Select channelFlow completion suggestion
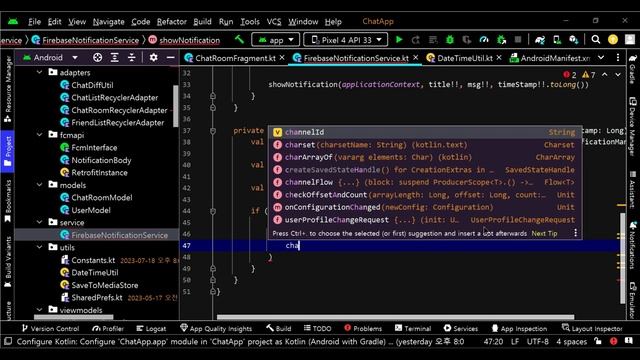The height and width of the screenshot is (360, 640). 424,182
